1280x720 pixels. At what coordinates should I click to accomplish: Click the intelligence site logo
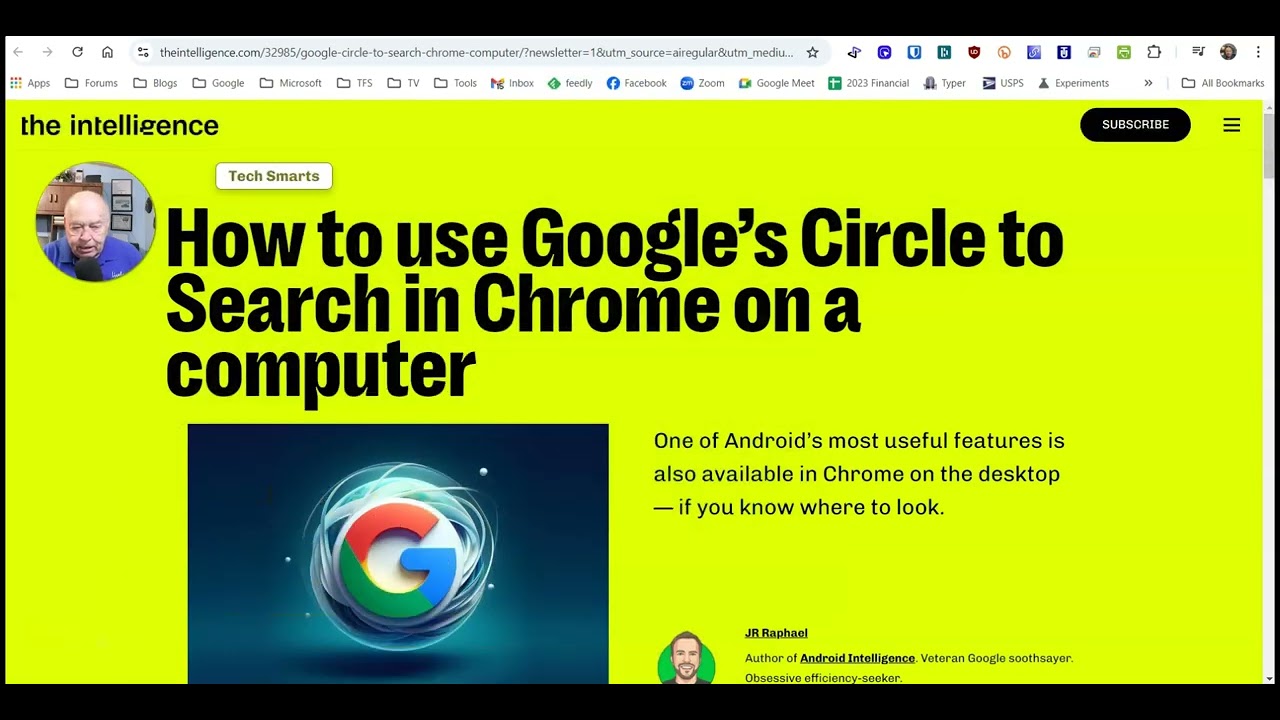(119, 125)
